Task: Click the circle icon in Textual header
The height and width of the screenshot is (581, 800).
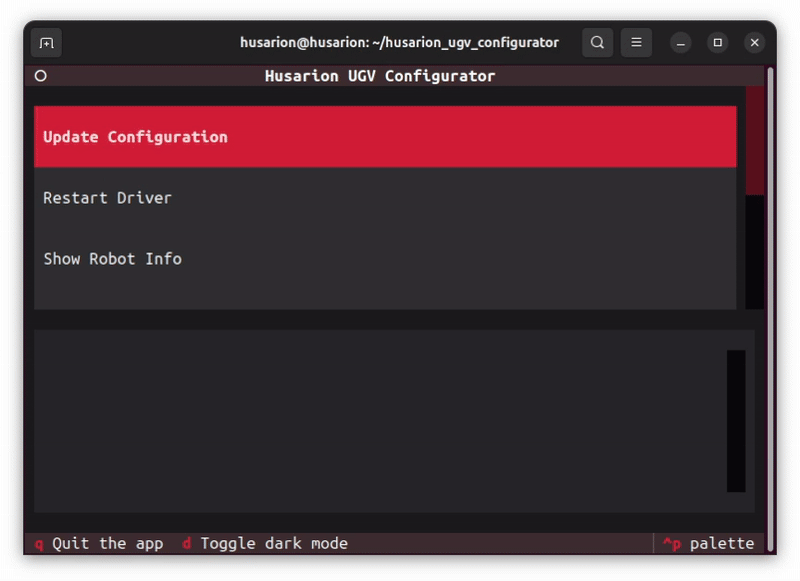Action: coord(41,76)
